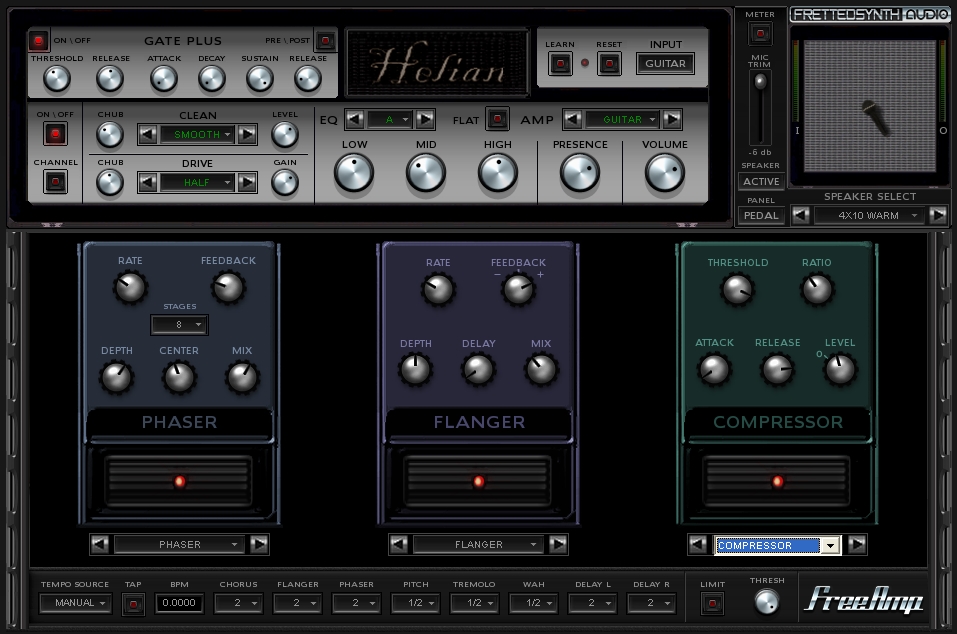Screen dimensions: 957x634
Task: Click the Mic Trim slider handle
Action: point(760,81)
